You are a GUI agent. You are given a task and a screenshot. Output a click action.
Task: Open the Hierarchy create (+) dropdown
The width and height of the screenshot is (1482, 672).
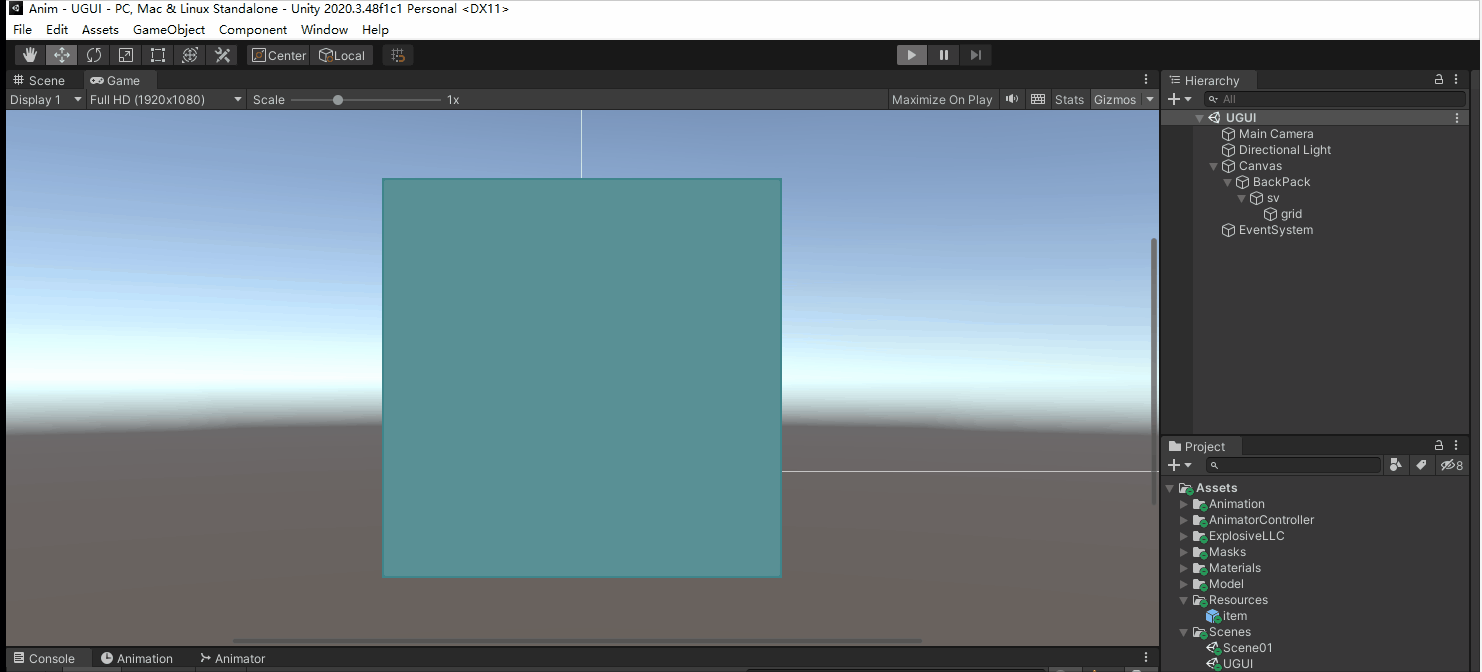(1180, 99)
